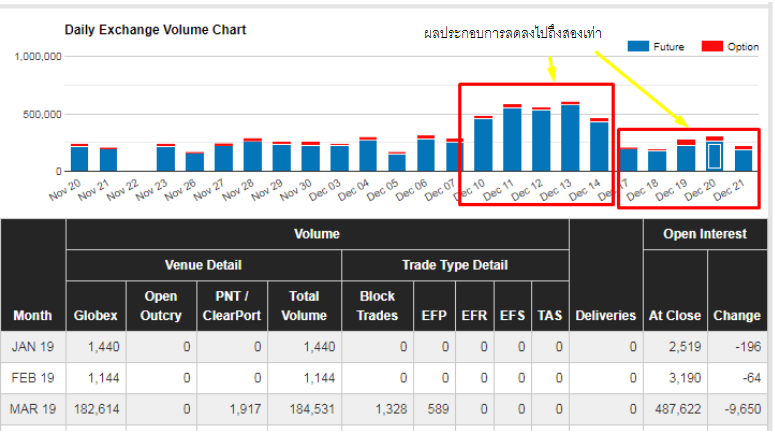Screen dimensions: 775x432
Task: Click the Option legend label
Action: 743,47
